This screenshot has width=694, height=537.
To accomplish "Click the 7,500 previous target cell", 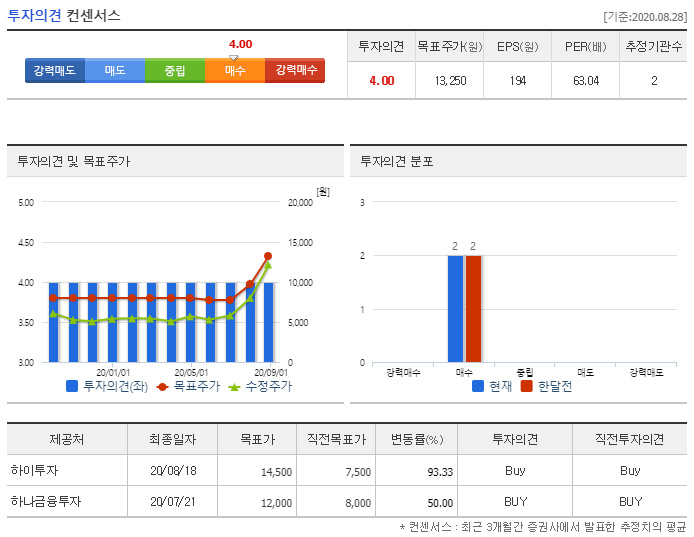I will click(x=358, y=472).
